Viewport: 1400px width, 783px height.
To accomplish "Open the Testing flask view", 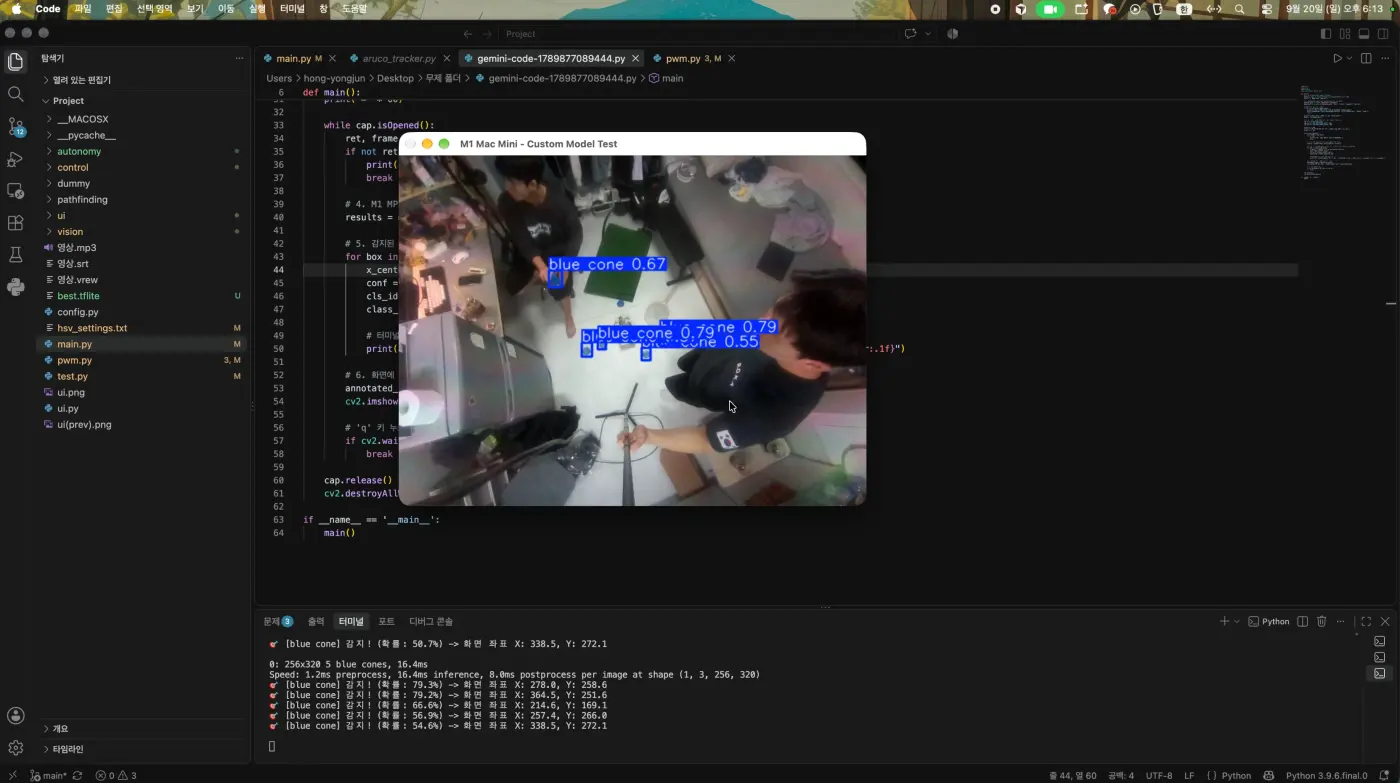I will click(15, 255).
